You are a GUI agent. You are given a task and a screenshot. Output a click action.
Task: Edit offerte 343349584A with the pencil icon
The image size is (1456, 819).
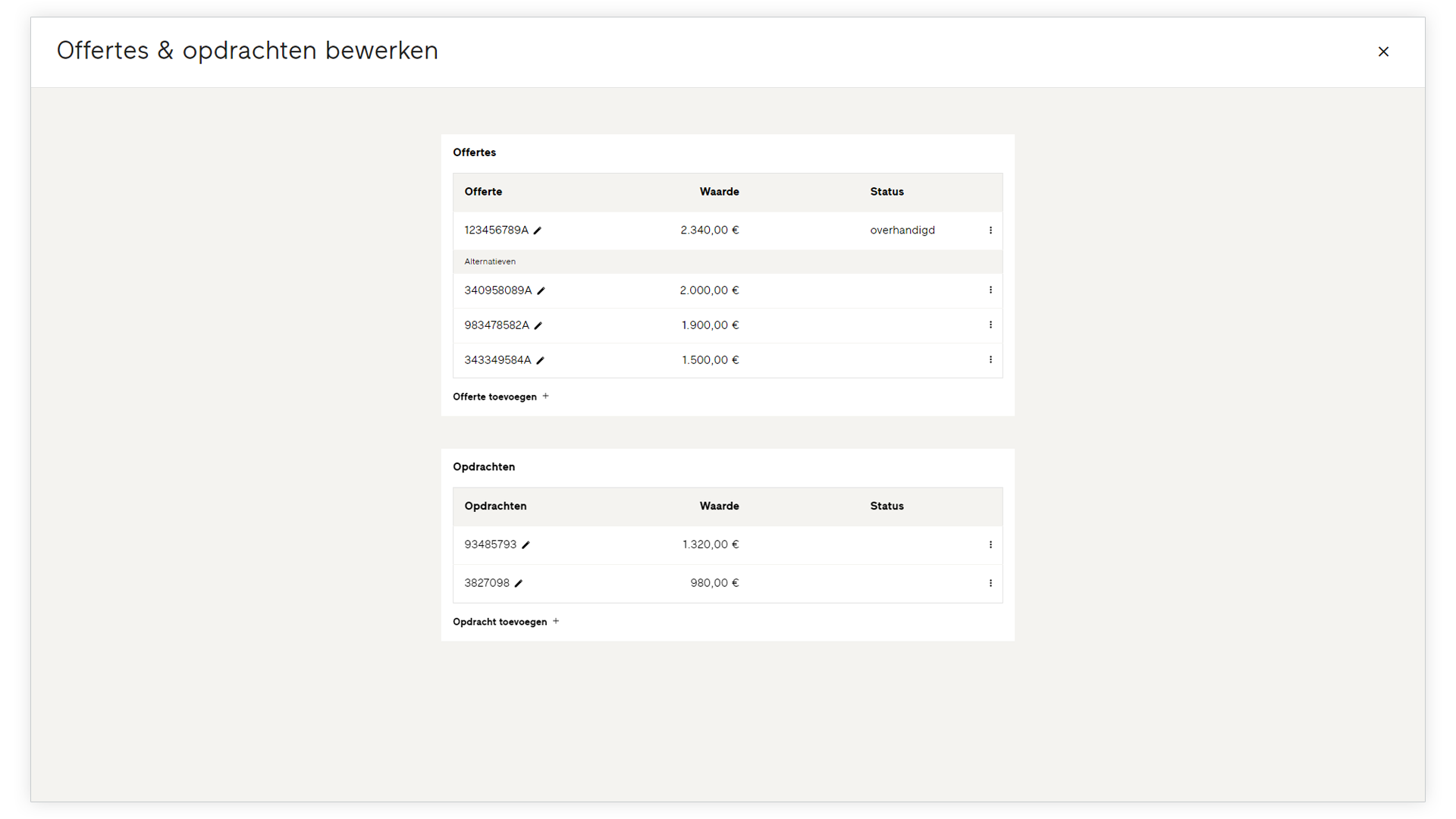pos(541,360)
